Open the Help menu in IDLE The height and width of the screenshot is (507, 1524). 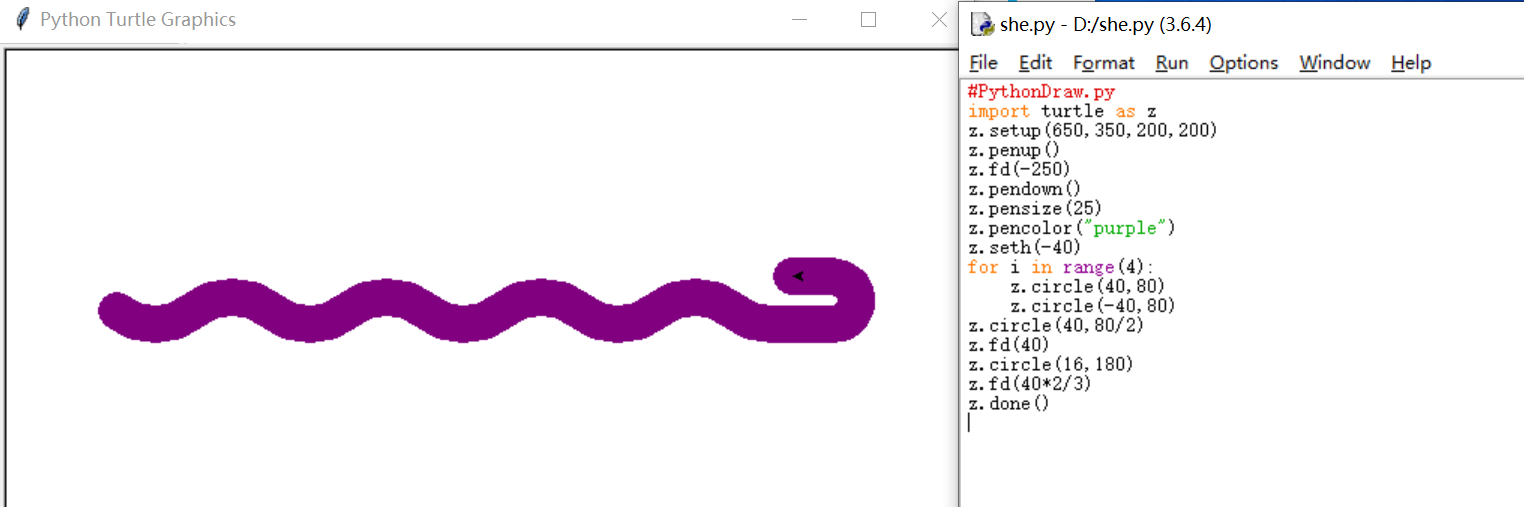pyautogui.click(x=1411, y=63)
